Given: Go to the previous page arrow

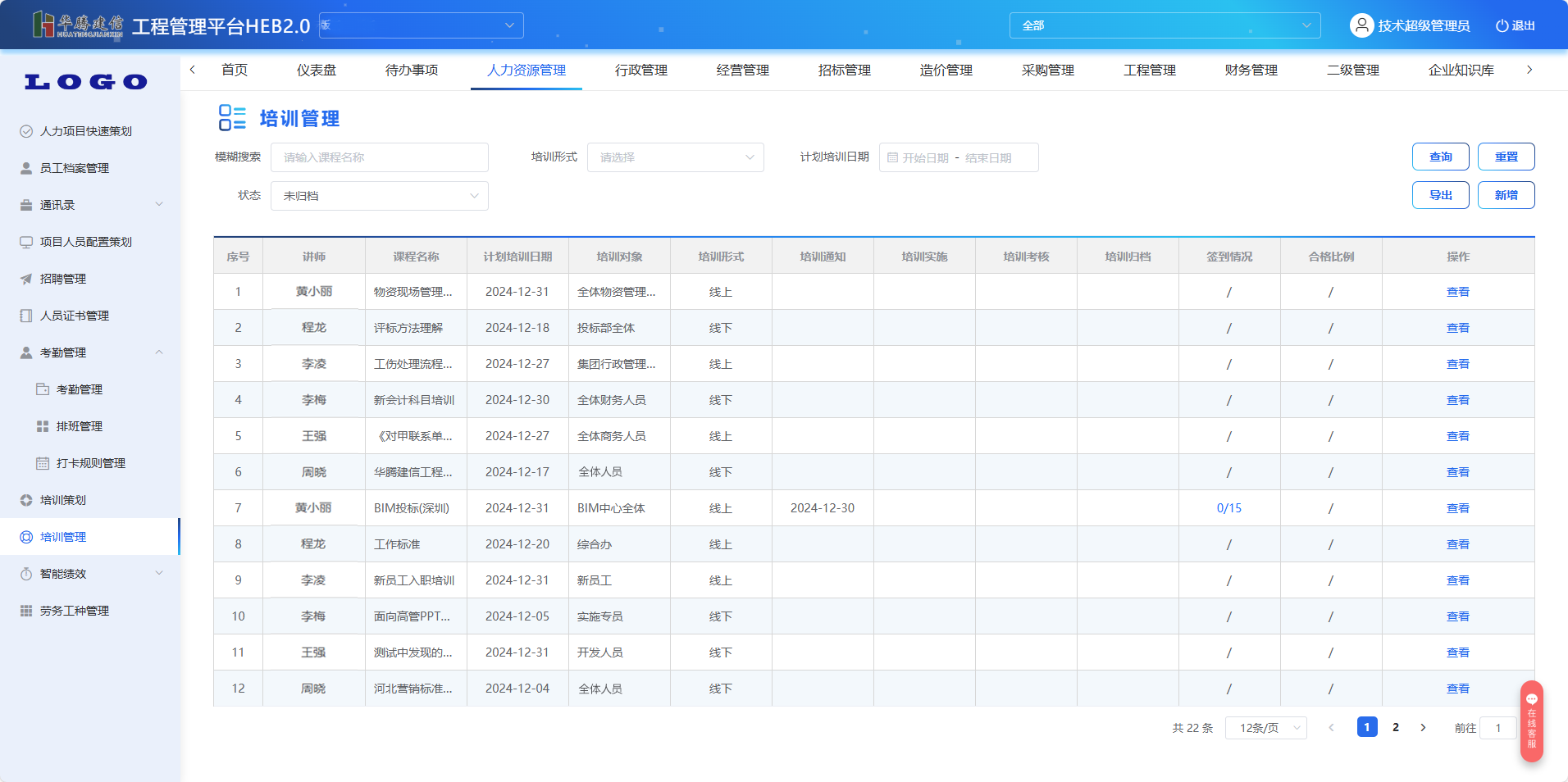Looking at the screenshot, I should click(x=1331, y=728).
